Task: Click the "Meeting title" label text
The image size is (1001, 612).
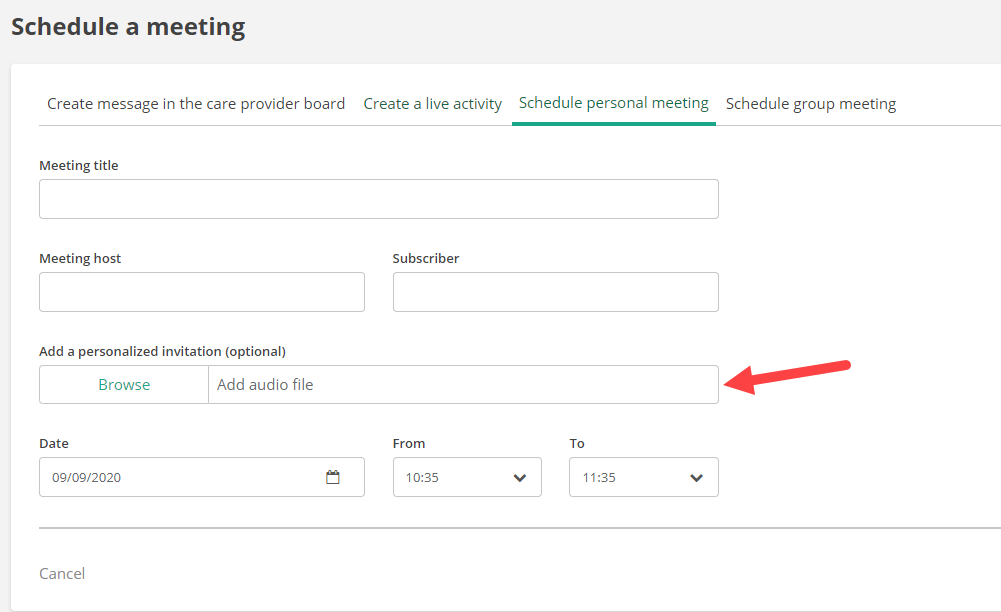Action: point(79,166)
